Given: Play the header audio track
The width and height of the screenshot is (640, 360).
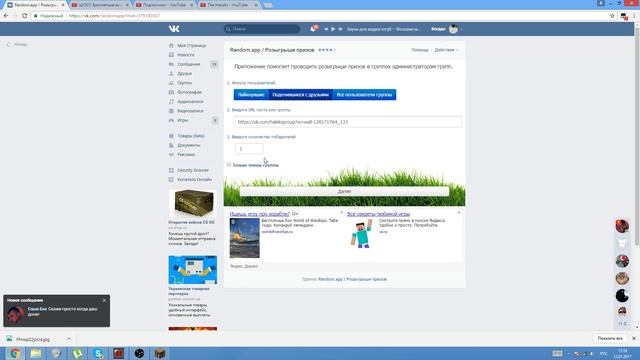Looking at the screenshot, I should tap(333, 29).
